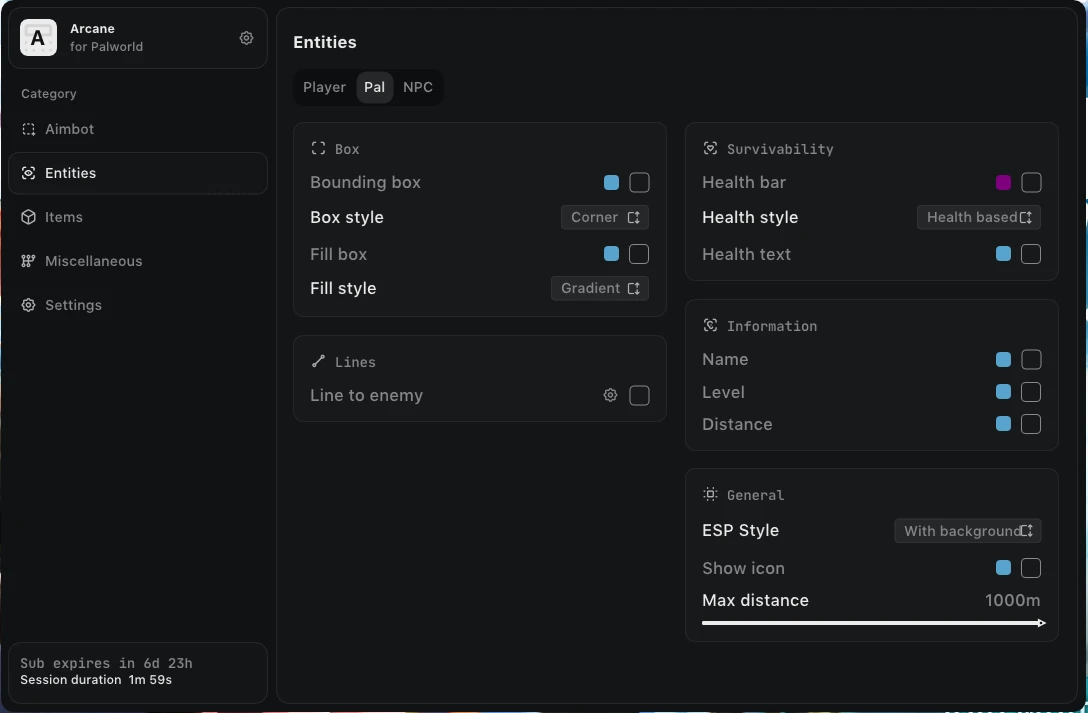
Task: Select the Pal tab
Action: click(x=375, y=87)
